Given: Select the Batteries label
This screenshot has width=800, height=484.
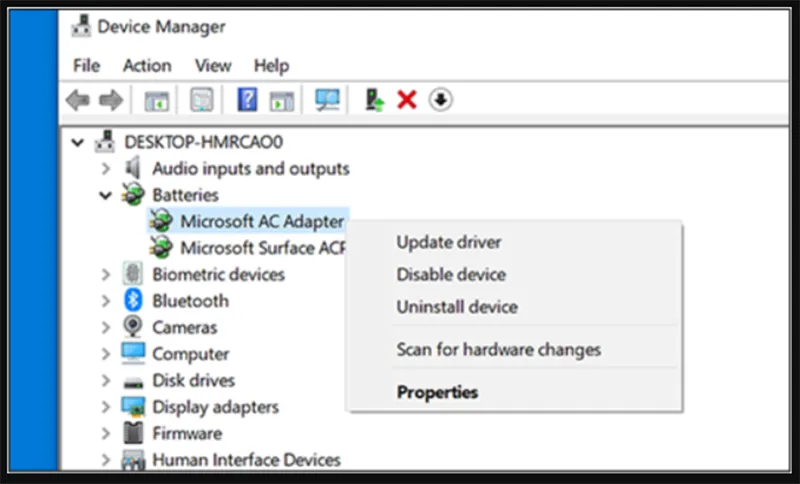Looking at the screenshot, I should pos(185,195).
